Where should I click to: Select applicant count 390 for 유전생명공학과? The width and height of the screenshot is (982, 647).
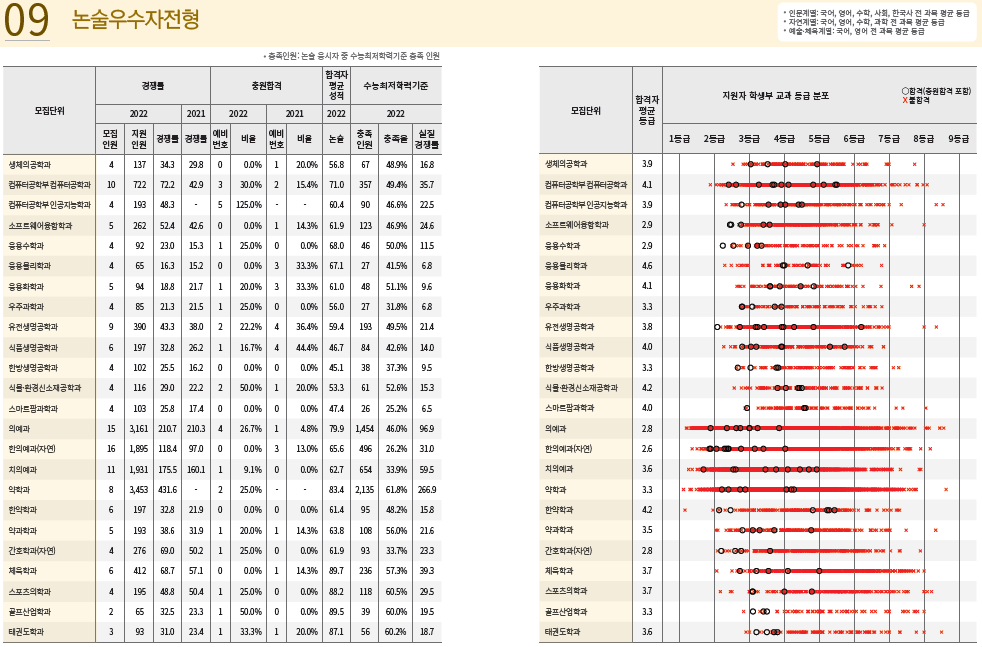click(x=139, y=327)
